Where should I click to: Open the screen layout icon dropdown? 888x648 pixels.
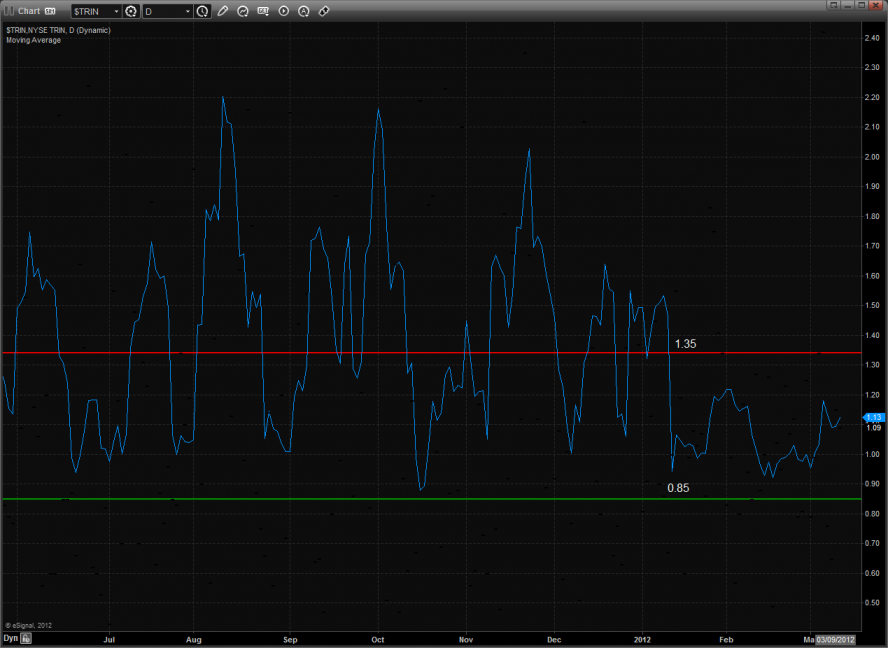click(264, 11)
